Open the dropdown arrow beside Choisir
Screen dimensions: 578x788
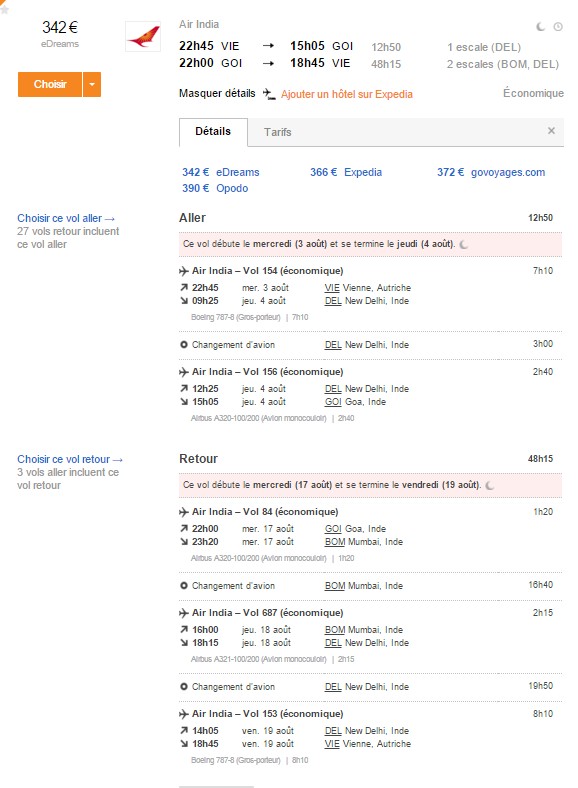(x=92, y=84)
